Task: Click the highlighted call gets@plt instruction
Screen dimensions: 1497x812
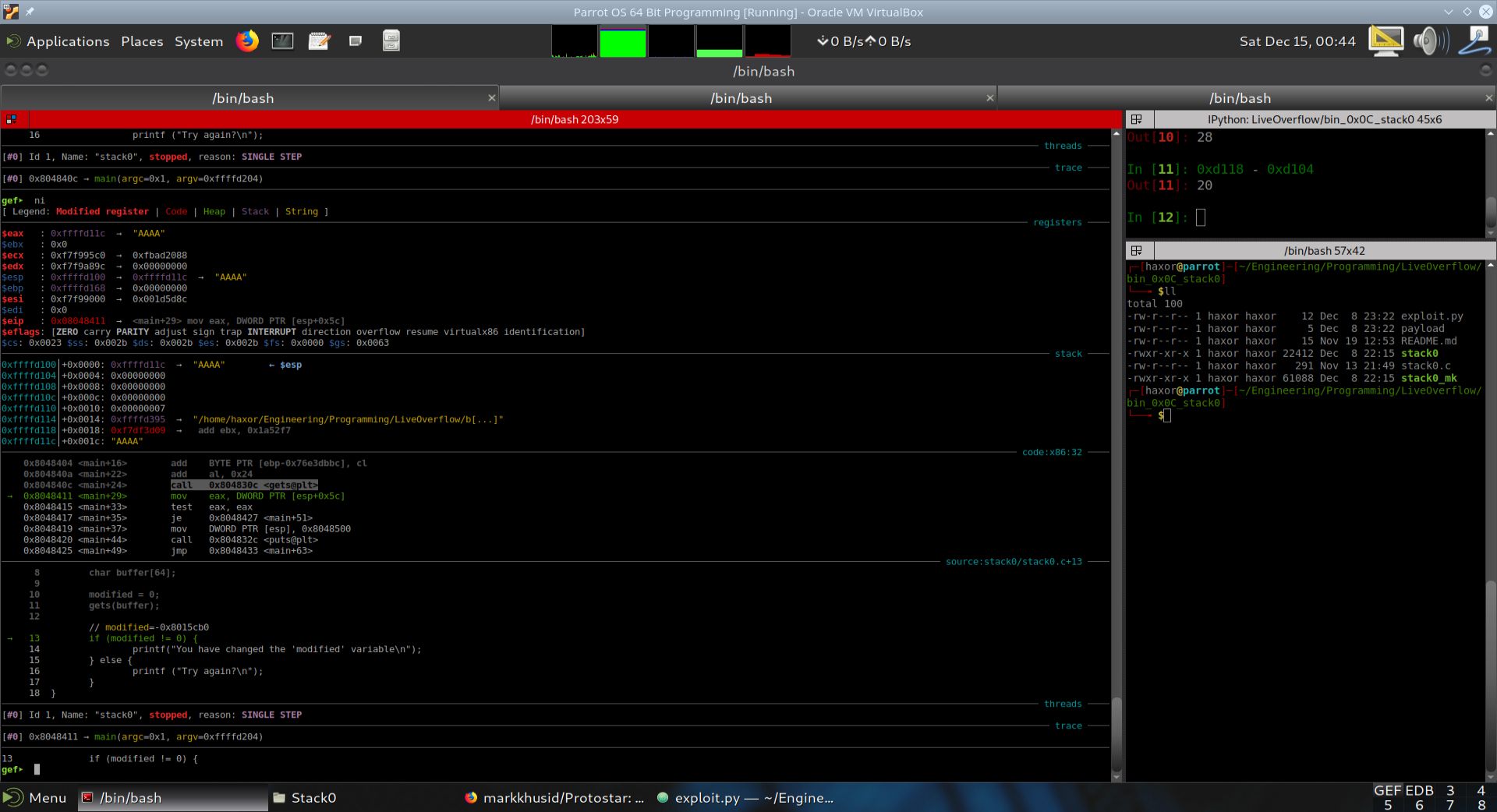Action: [x=244, y=485]
